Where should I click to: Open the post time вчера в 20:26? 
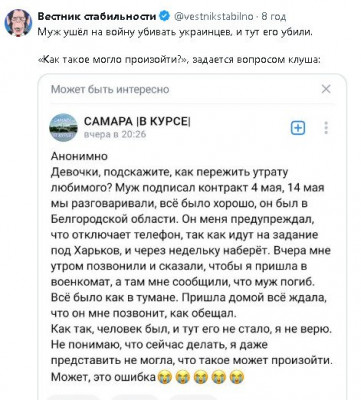coord(115,134)
